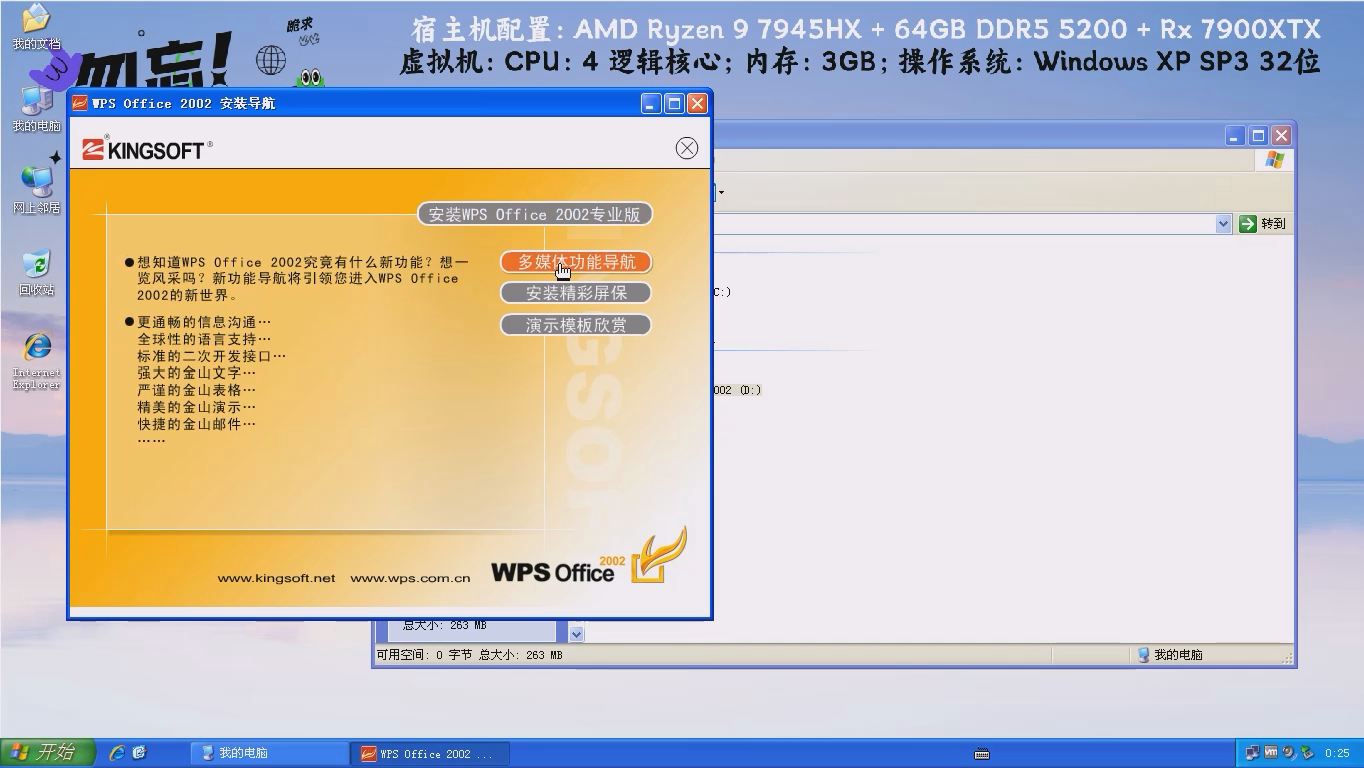Click the keyboard icon on the taskbar

pyautogui.click(x=981, y=753)
